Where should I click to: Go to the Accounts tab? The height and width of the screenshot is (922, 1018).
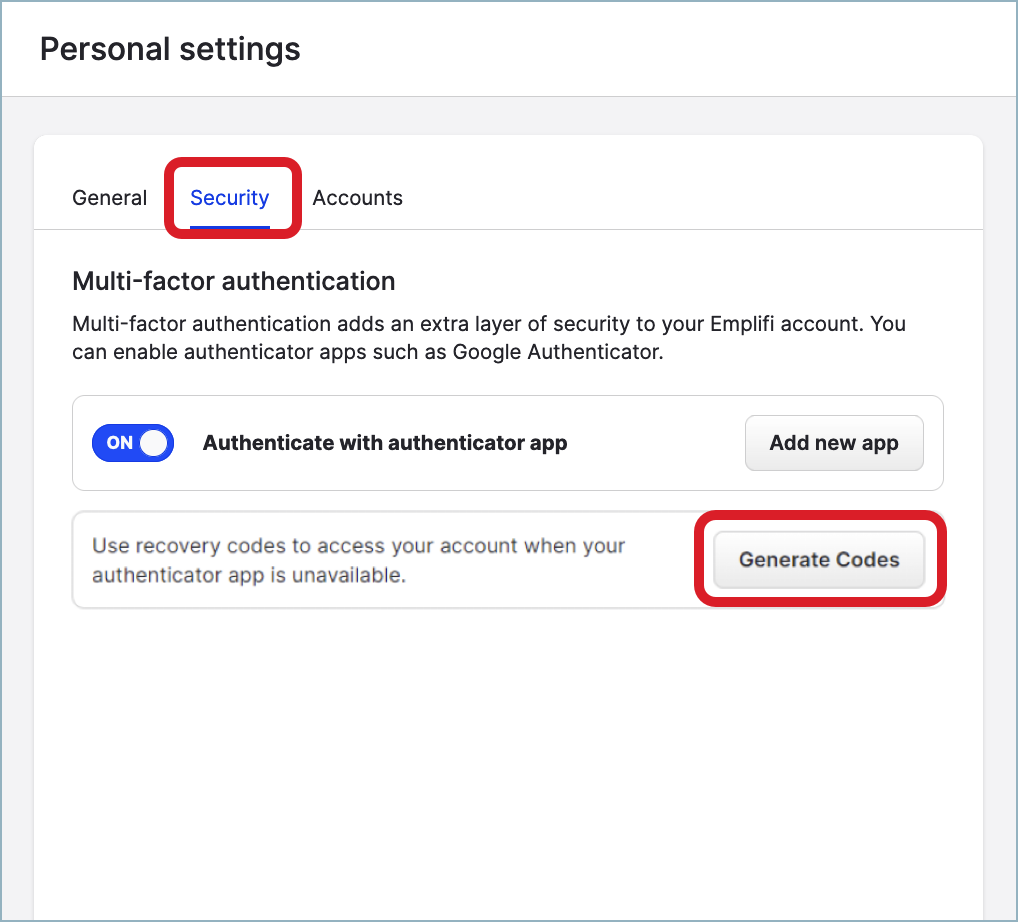click(x=358, y=197)
